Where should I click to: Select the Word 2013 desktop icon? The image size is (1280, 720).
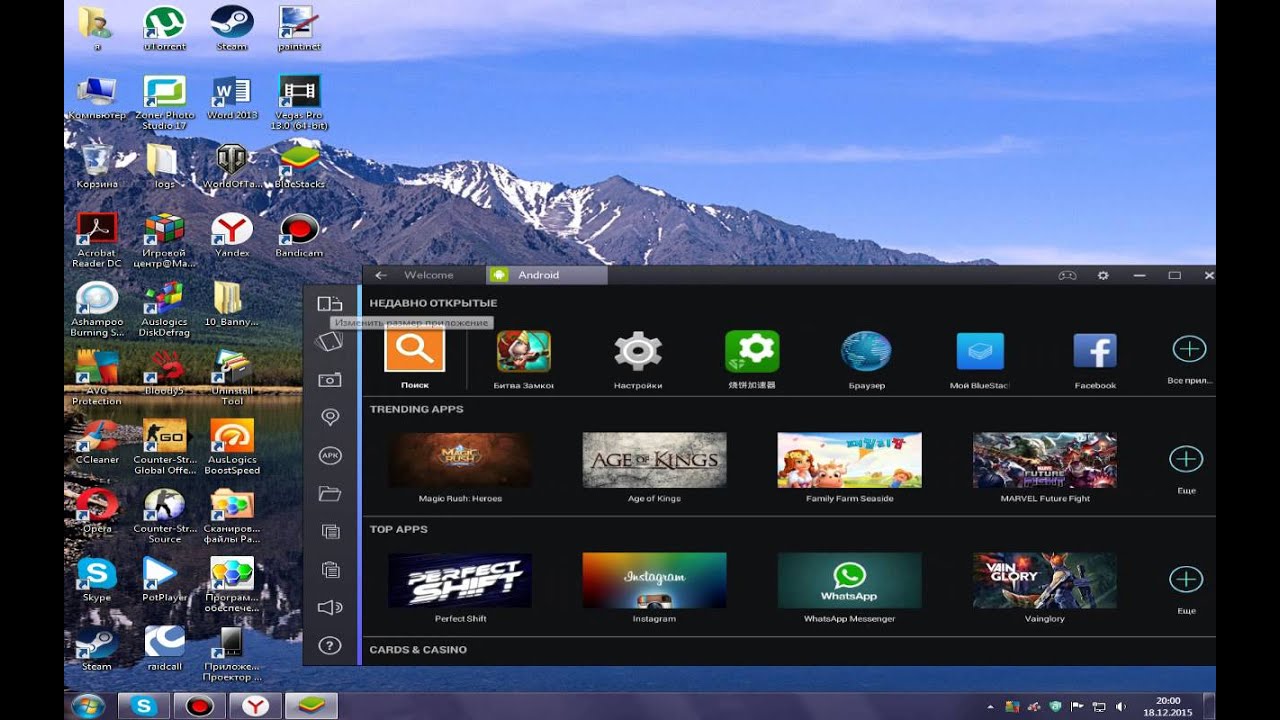point(232,97)
